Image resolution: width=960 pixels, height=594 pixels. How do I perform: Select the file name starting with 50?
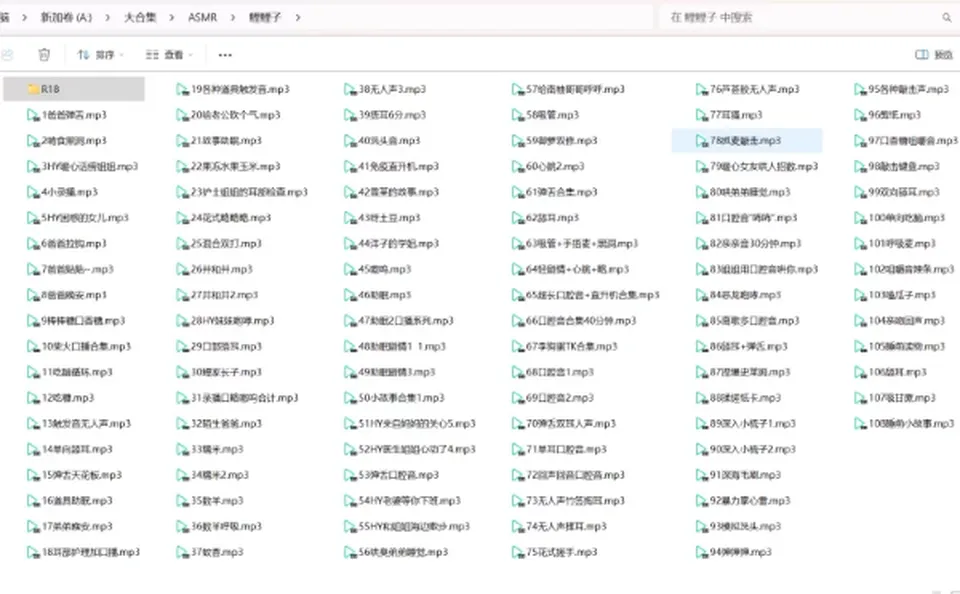(x=402, y=398)
